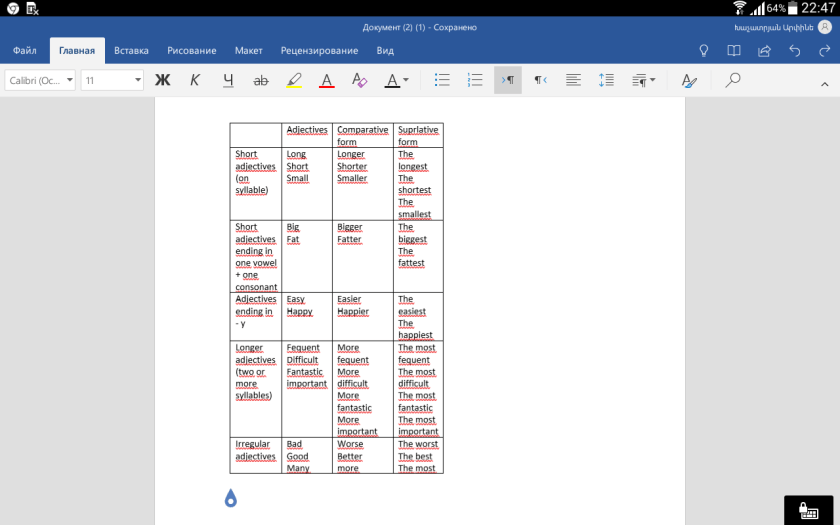Open the lightbulb help assistant
The image size is (840, 525).
coord(704,50)
